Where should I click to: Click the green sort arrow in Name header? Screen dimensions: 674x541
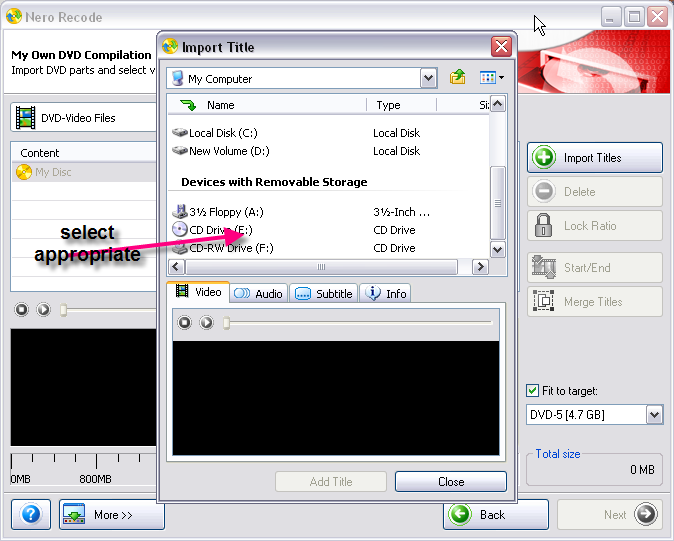click(188, 105)
